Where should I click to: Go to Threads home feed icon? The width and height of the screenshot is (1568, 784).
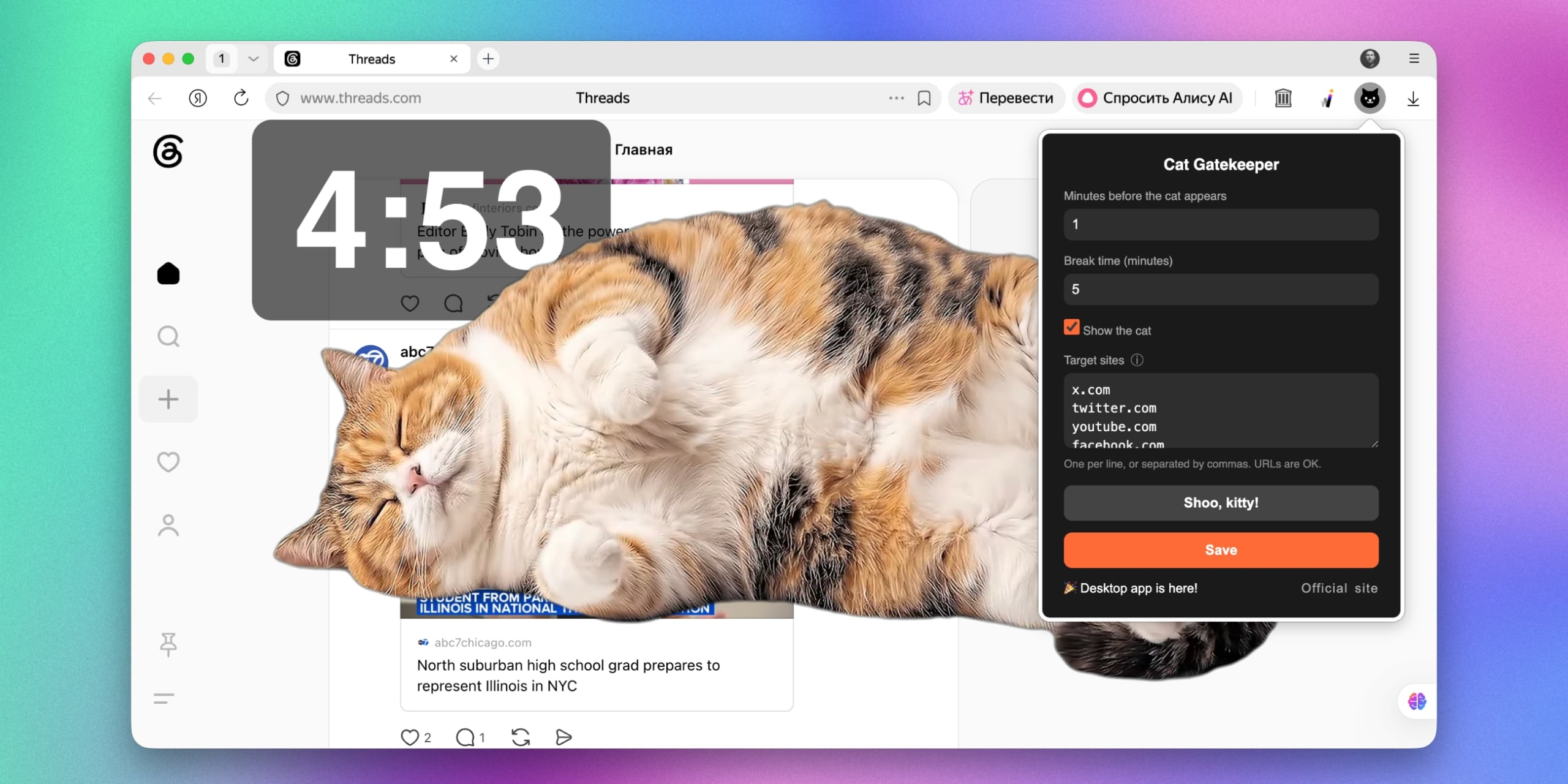(x=168, y=273)
